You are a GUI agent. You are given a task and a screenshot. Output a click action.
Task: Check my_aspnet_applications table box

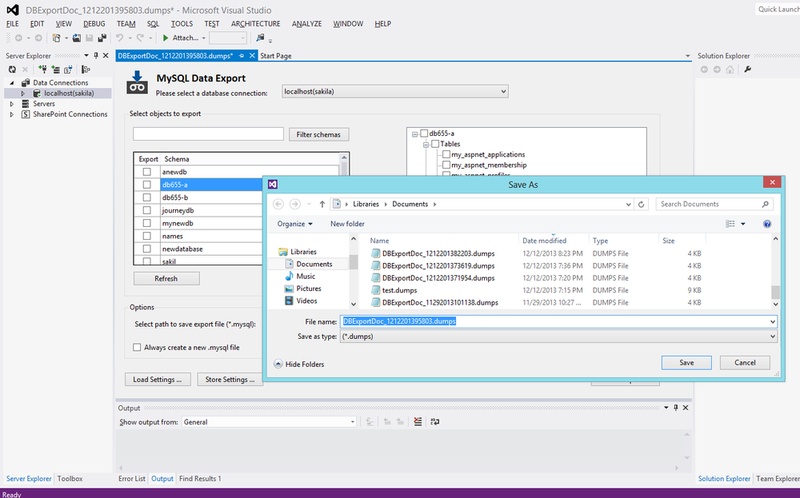click(446, 154)
